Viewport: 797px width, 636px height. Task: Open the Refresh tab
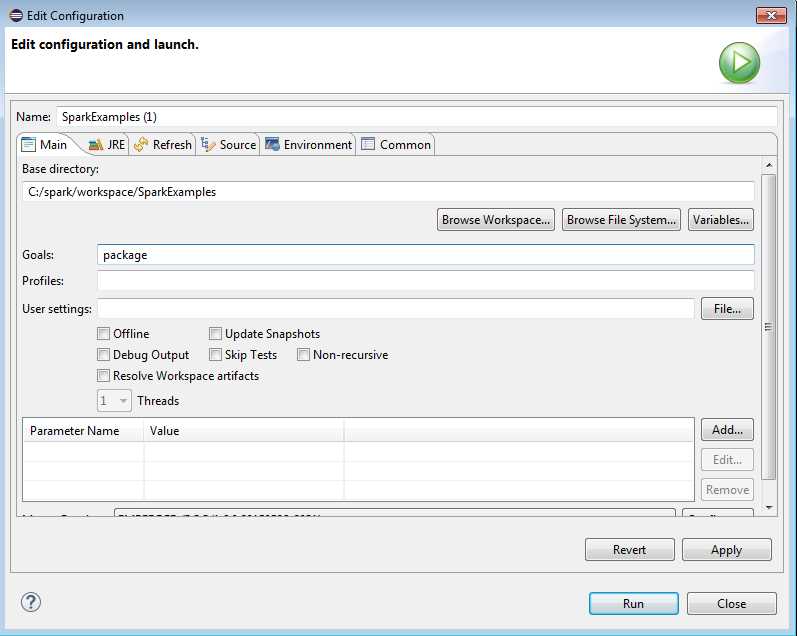point(163,145)
